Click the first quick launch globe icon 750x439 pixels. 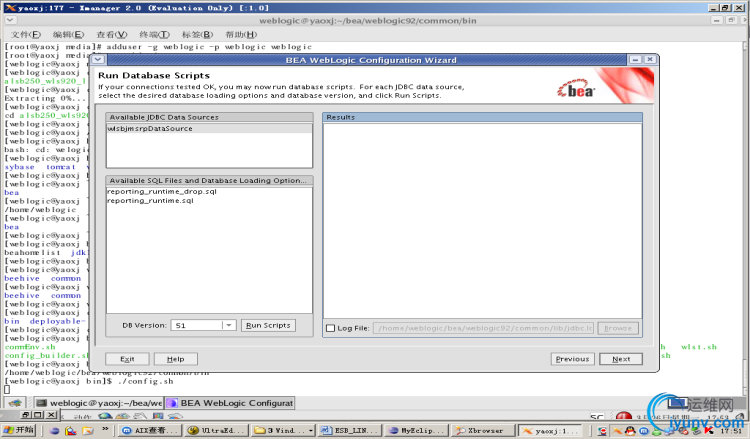pyautogui.click(x=54, y=430)
